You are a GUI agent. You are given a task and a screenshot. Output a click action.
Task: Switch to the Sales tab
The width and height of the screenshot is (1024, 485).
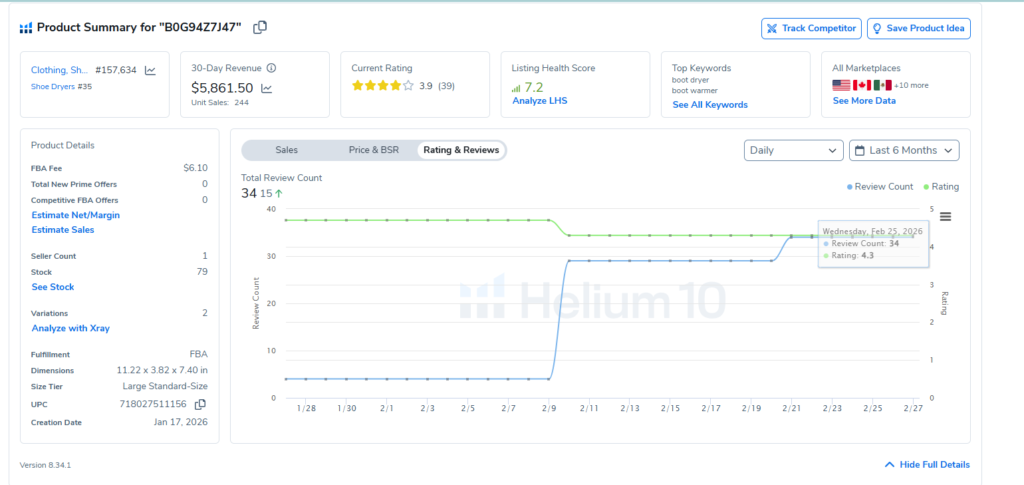pos(286,150)
